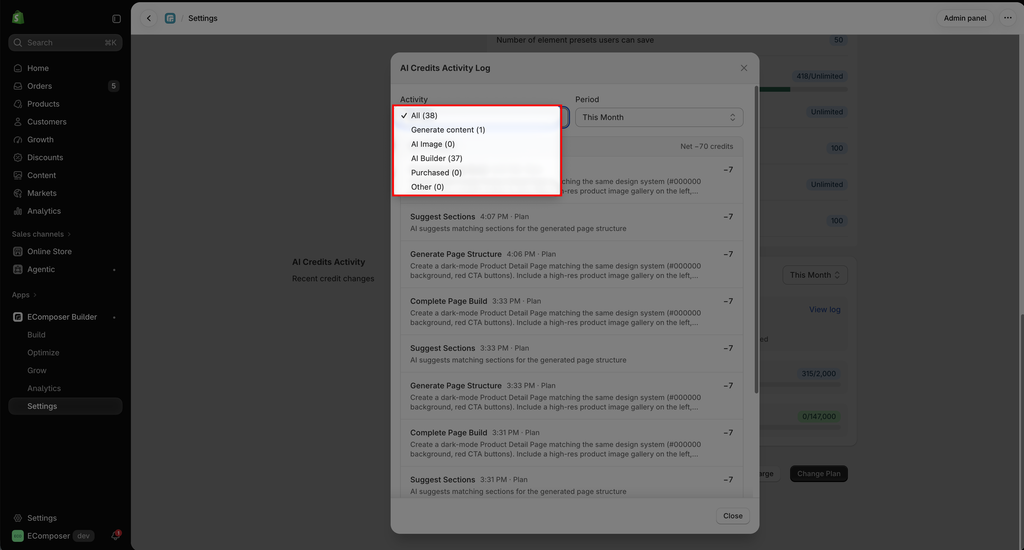Viewport: 1024px width, 550px height.
Task: Click the View log link
Action: coord(825,310)
